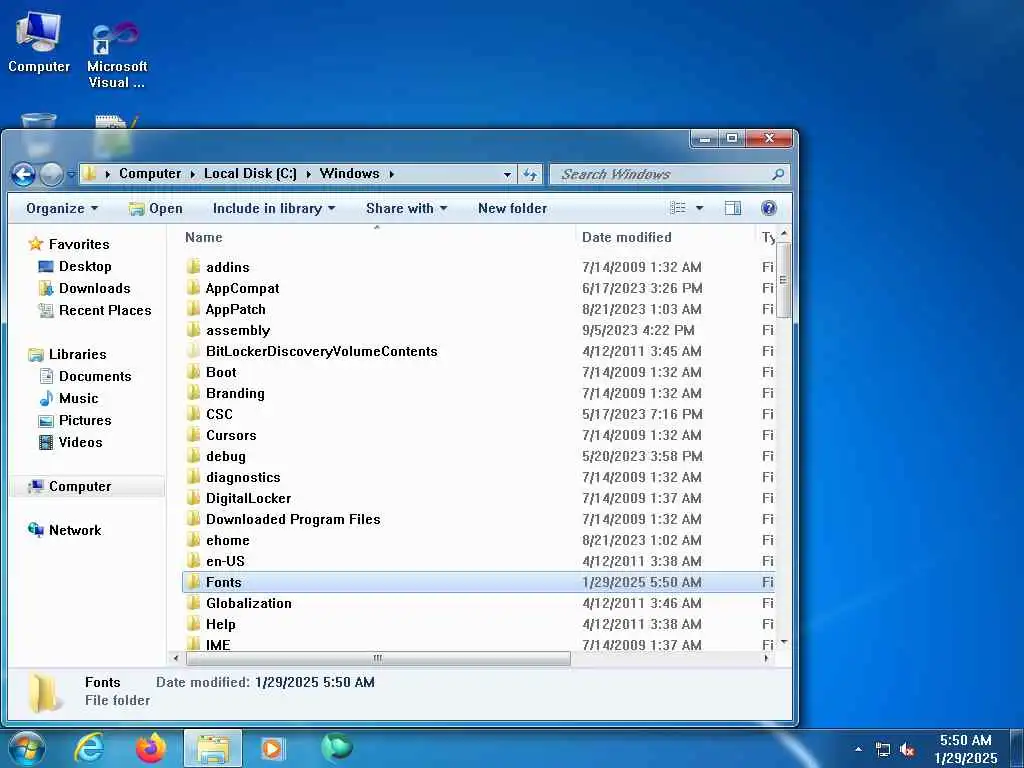Show hidden tray icons arrow

(858, 750)
